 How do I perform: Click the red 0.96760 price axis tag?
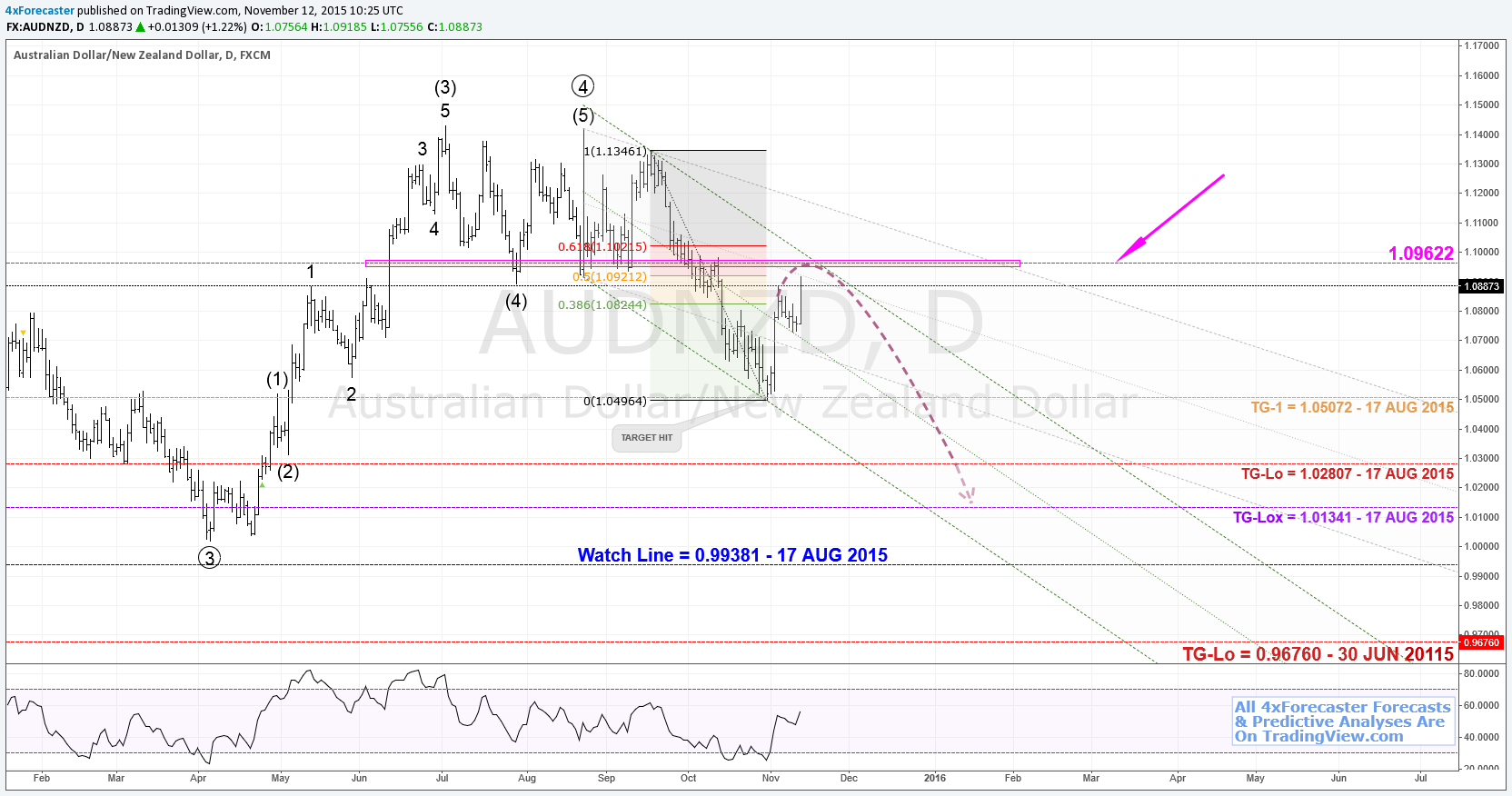pyautogui.click(x=1481, y=642)
